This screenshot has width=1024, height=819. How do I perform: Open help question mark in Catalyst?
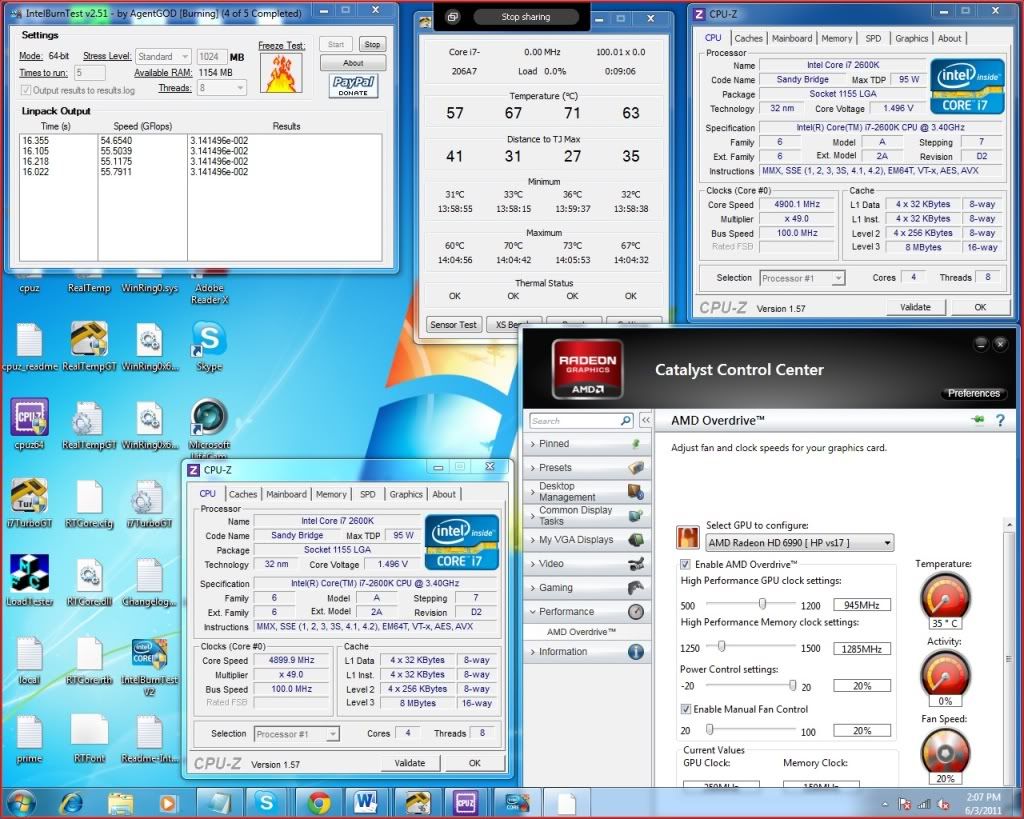(x=1000, y=421)
